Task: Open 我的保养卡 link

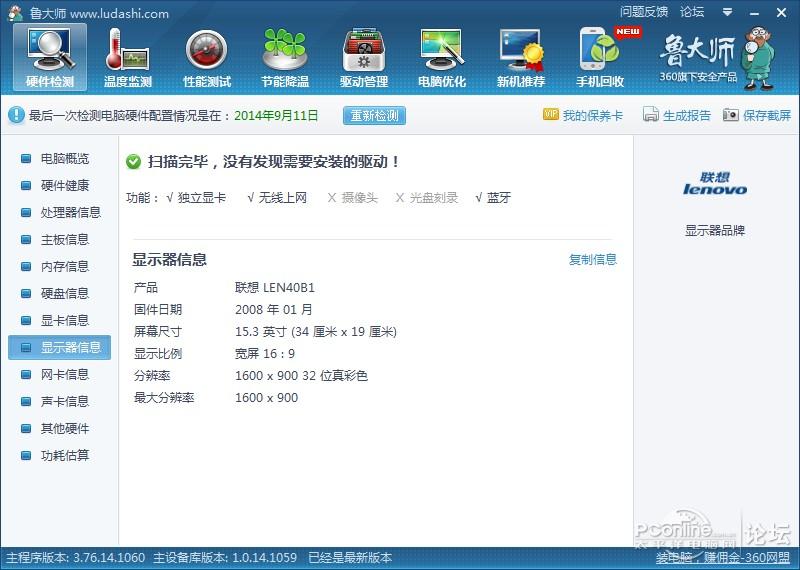Action: [592, 115]
